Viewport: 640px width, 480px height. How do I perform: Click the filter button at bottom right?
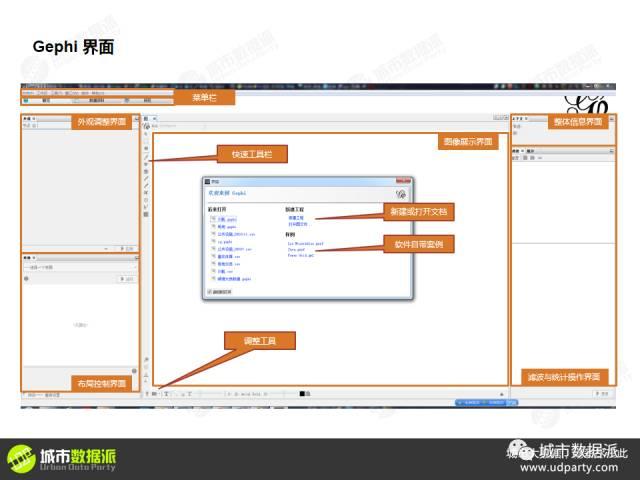(x=602, y=394)
